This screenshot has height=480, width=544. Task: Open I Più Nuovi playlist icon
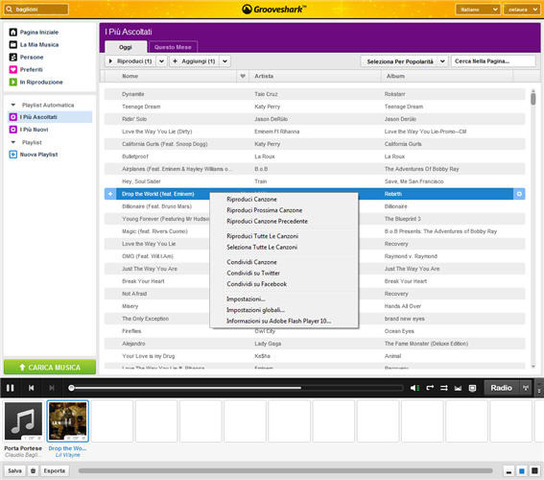pyautogui.click(x=13, y=130)
